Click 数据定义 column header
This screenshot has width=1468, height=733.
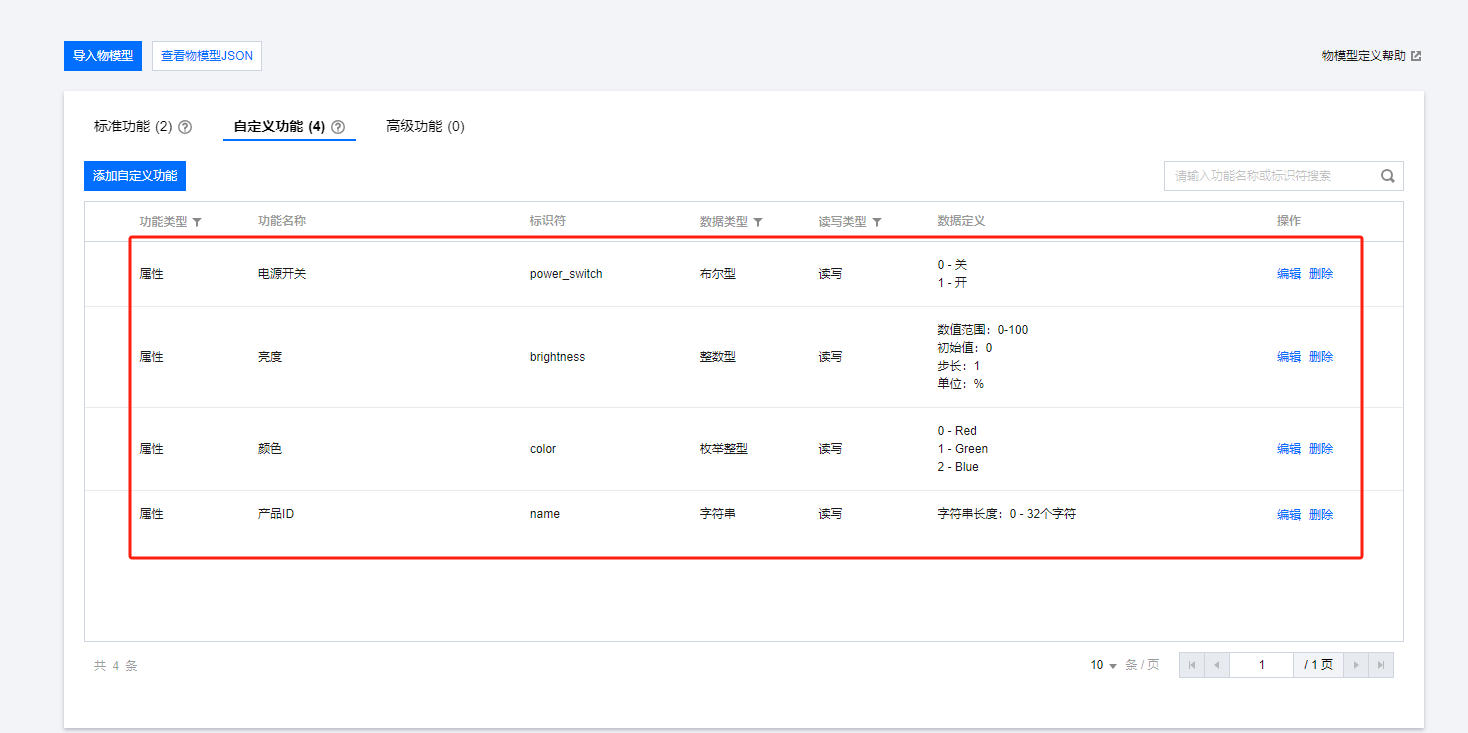[x=961, y=221]
